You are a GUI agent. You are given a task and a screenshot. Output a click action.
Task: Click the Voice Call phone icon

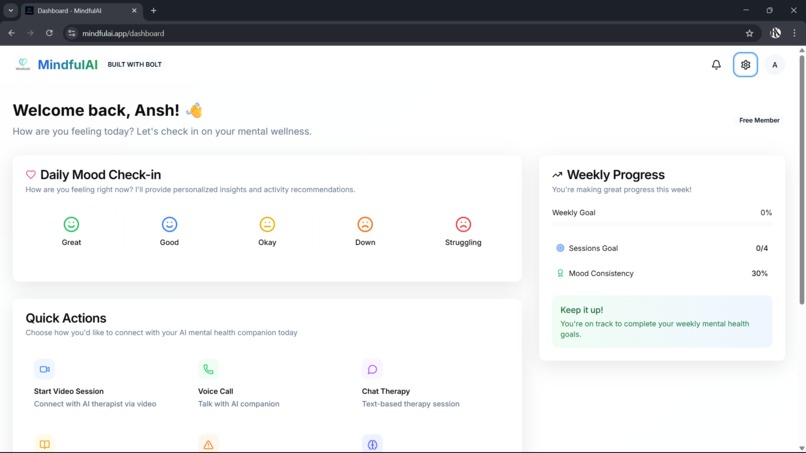(208, 369)
